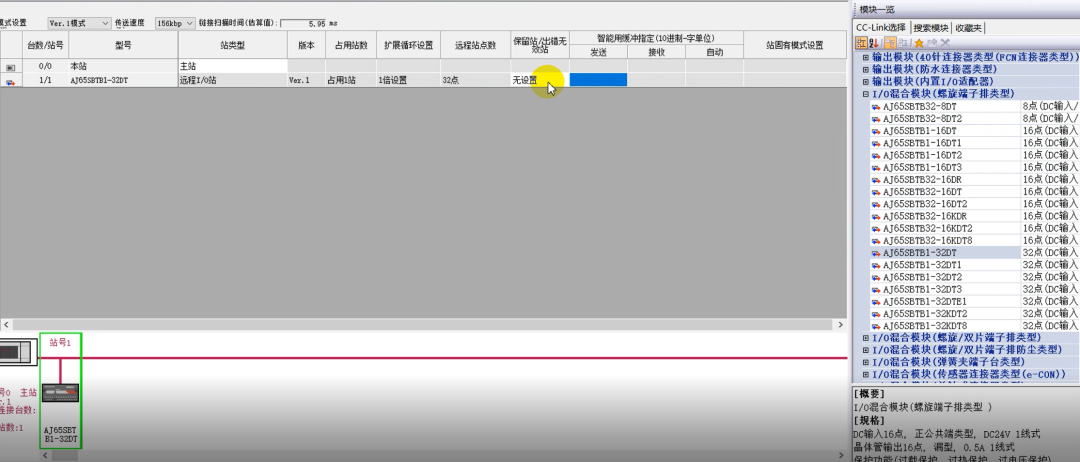Click the 32点 remote points cell
Screen dimensions: 1080x462
pyautogui.click(x=475, y=80)
